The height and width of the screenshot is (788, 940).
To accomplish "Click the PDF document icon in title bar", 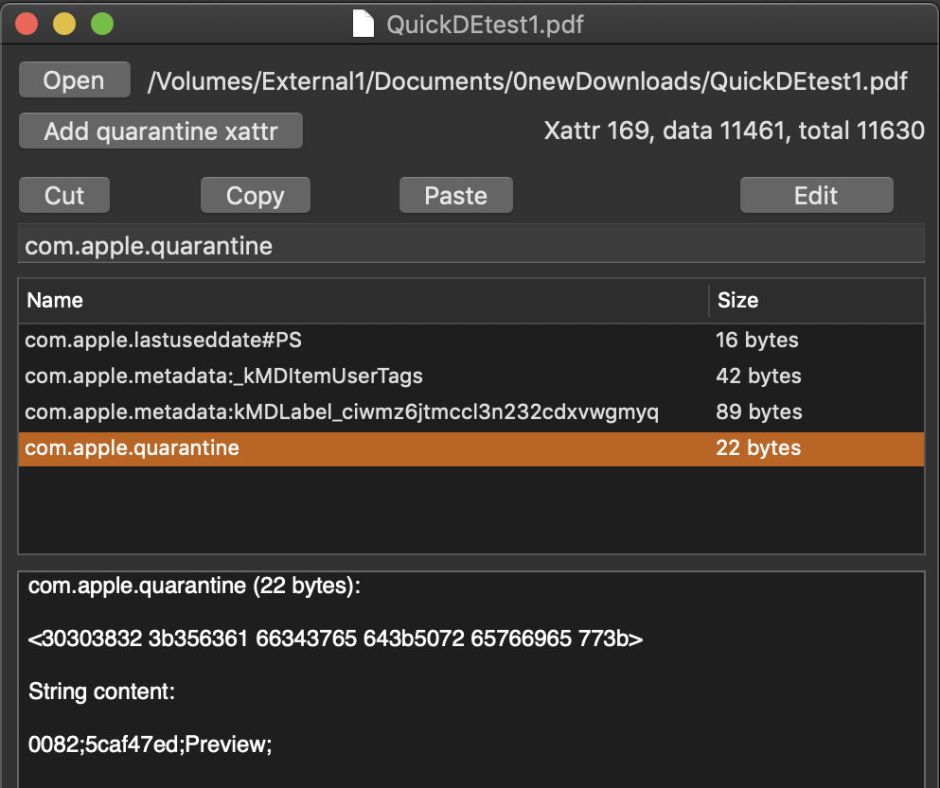I will click(364, 24).
